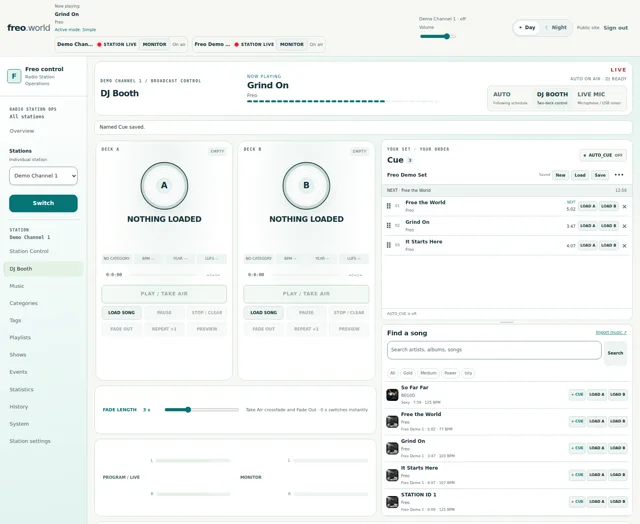Open Station settings in the sidebar
The image size is (640, 524).
tap(30, 441)
